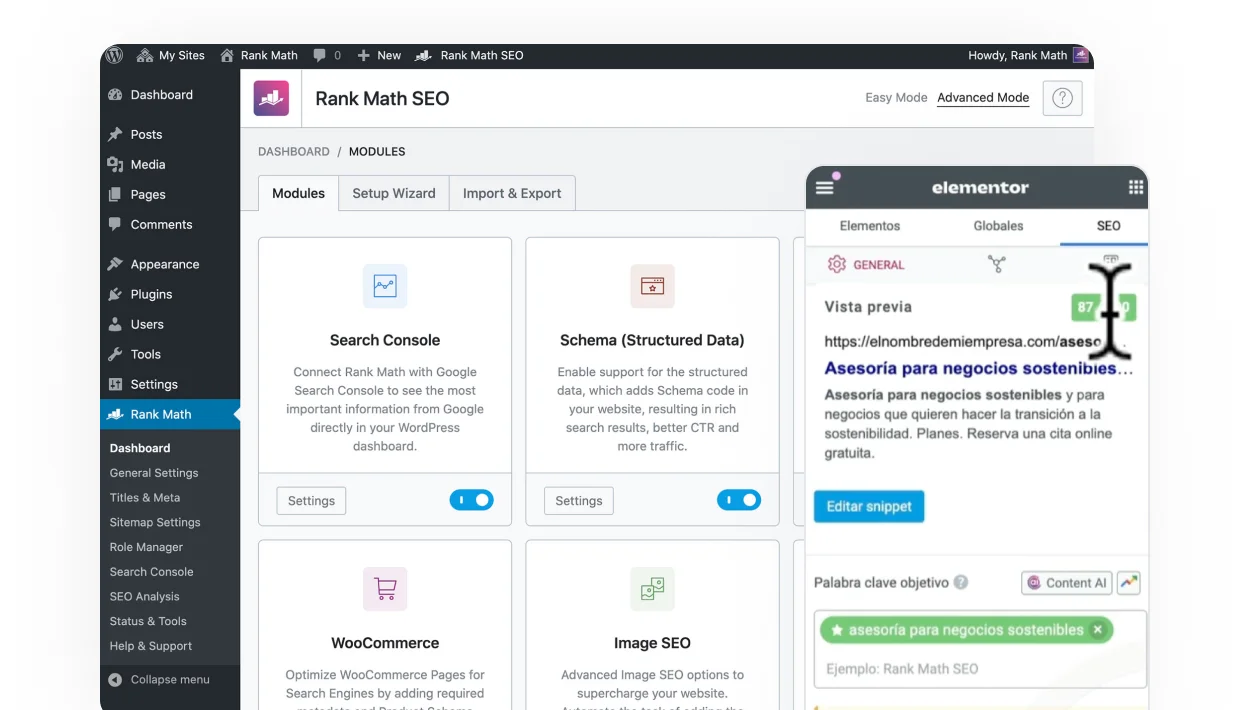The width and height of the screenshot is (1238, 710).
Task: Collapse the admin sidebar menu
Action: point(159,680)
